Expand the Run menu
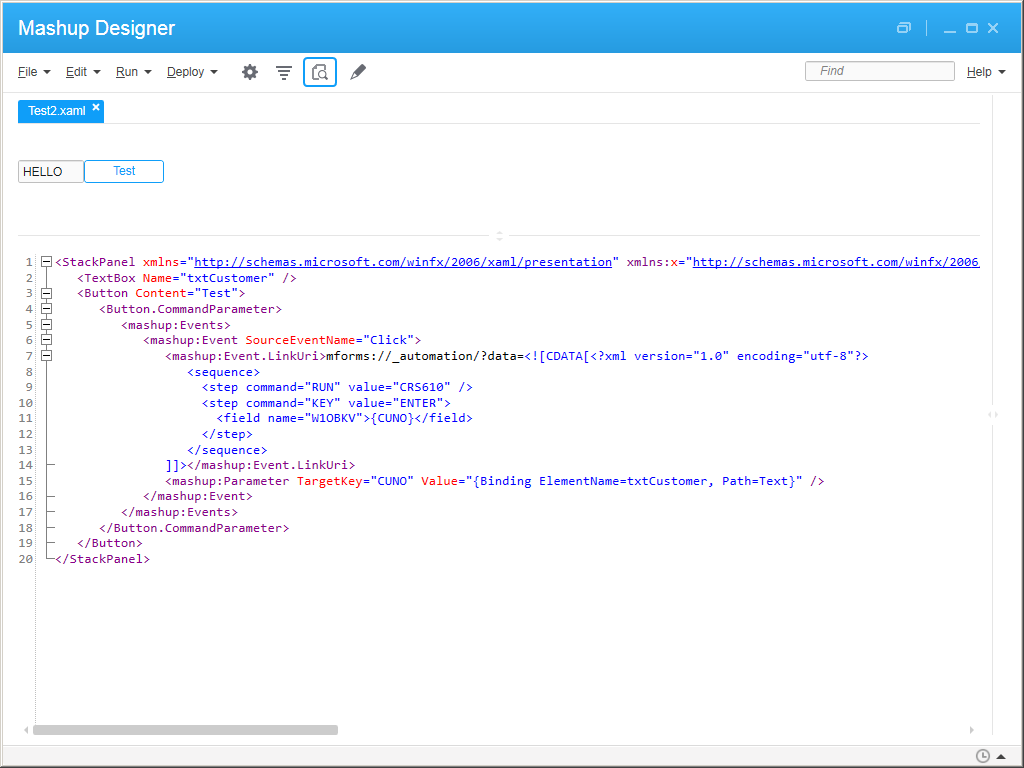The image size is (1024, 768). (133, 72)
